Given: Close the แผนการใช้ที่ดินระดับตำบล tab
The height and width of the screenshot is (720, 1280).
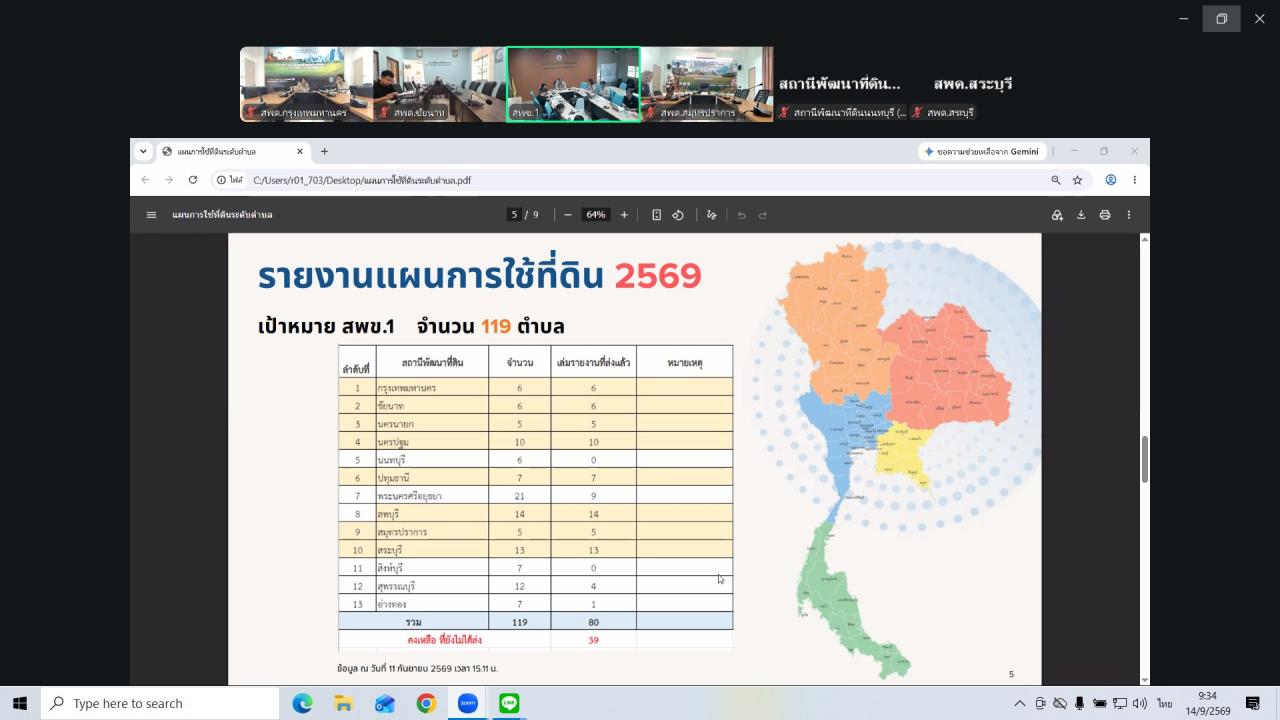Looking at the screenshot, I should [x=299, y=151].
